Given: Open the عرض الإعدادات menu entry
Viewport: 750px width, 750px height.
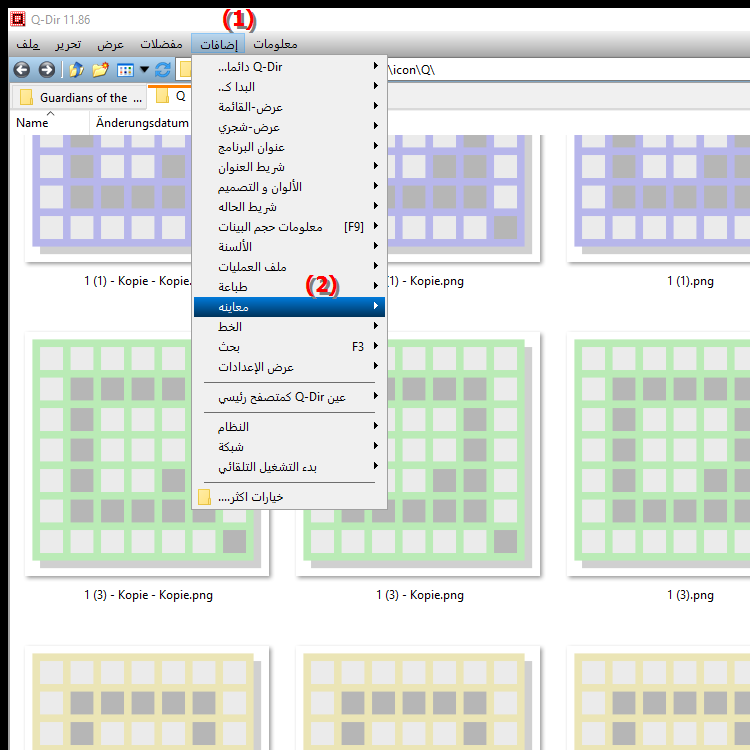Looking at the screenshot, I should click(x=289, y=367).
